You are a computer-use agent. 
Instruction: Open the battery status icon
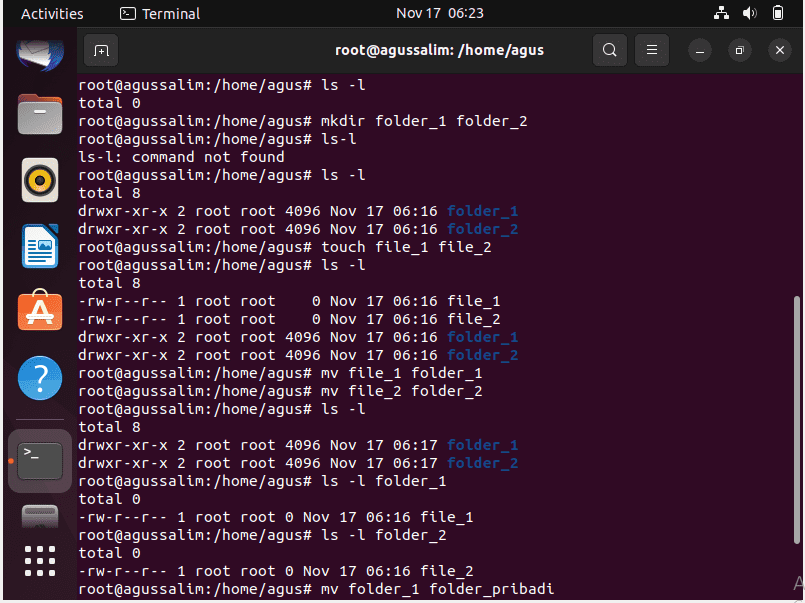778,13
